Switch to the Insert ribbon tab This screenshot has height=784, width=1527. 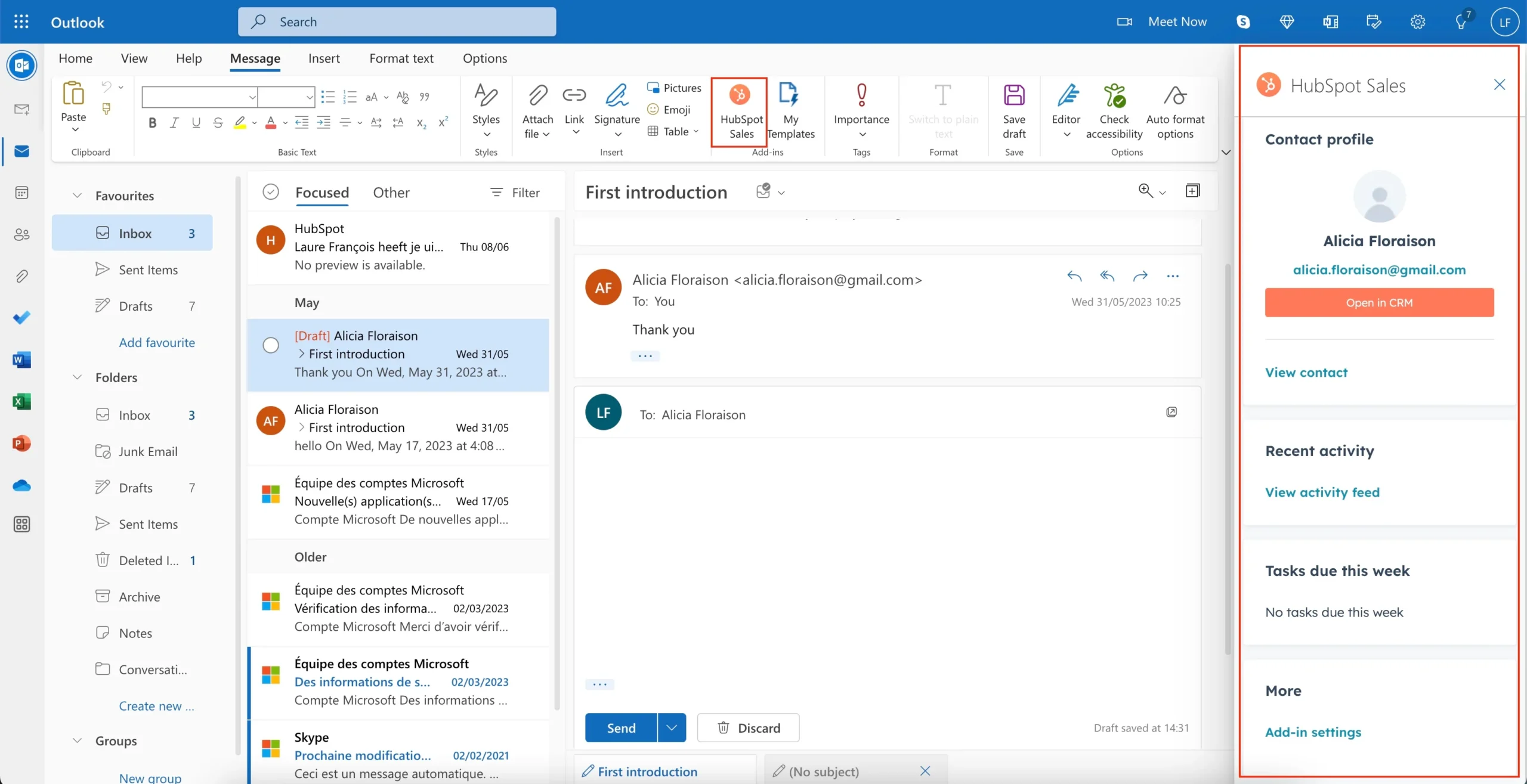(324, 58)
